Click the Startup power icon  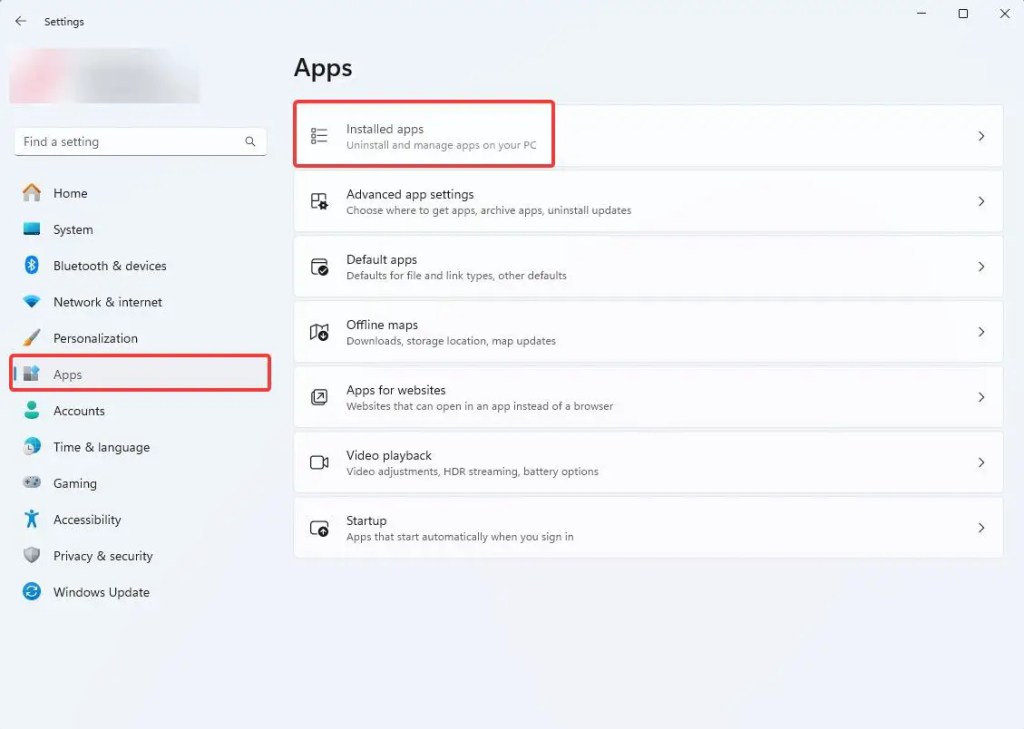click(319, 527)
